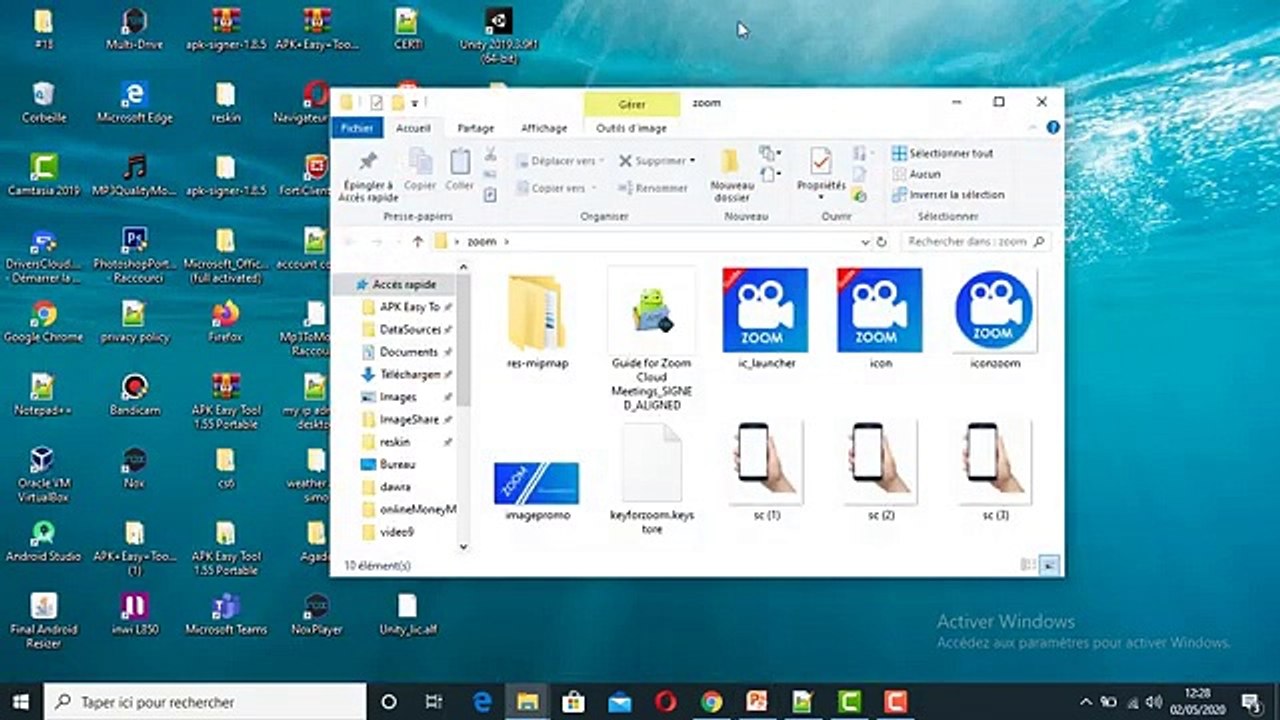Screen dimensions: 1280x720
Task: Switch to the Accueil ribbon tab
Action: [x=413, y=128]
